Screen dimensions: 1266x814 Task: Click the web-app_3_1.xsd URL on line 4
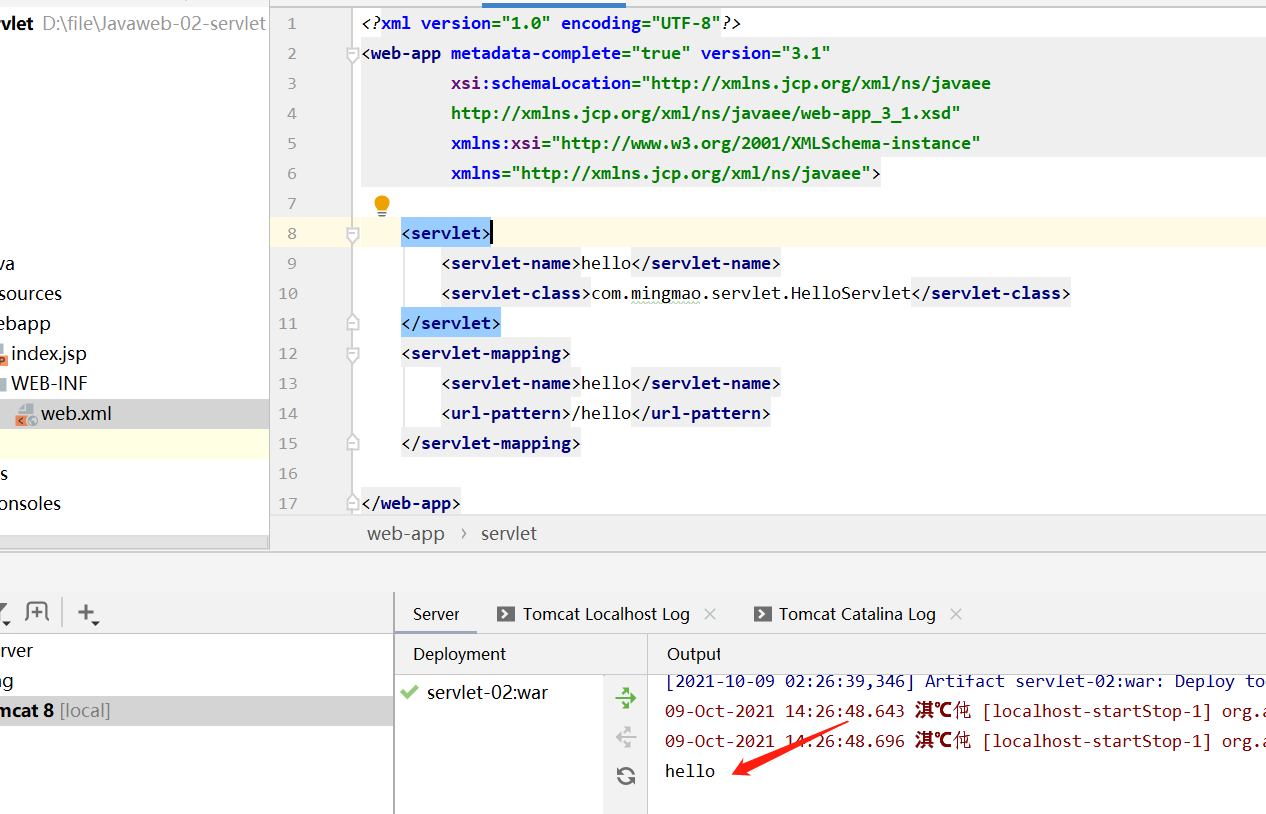pos(706,114)
